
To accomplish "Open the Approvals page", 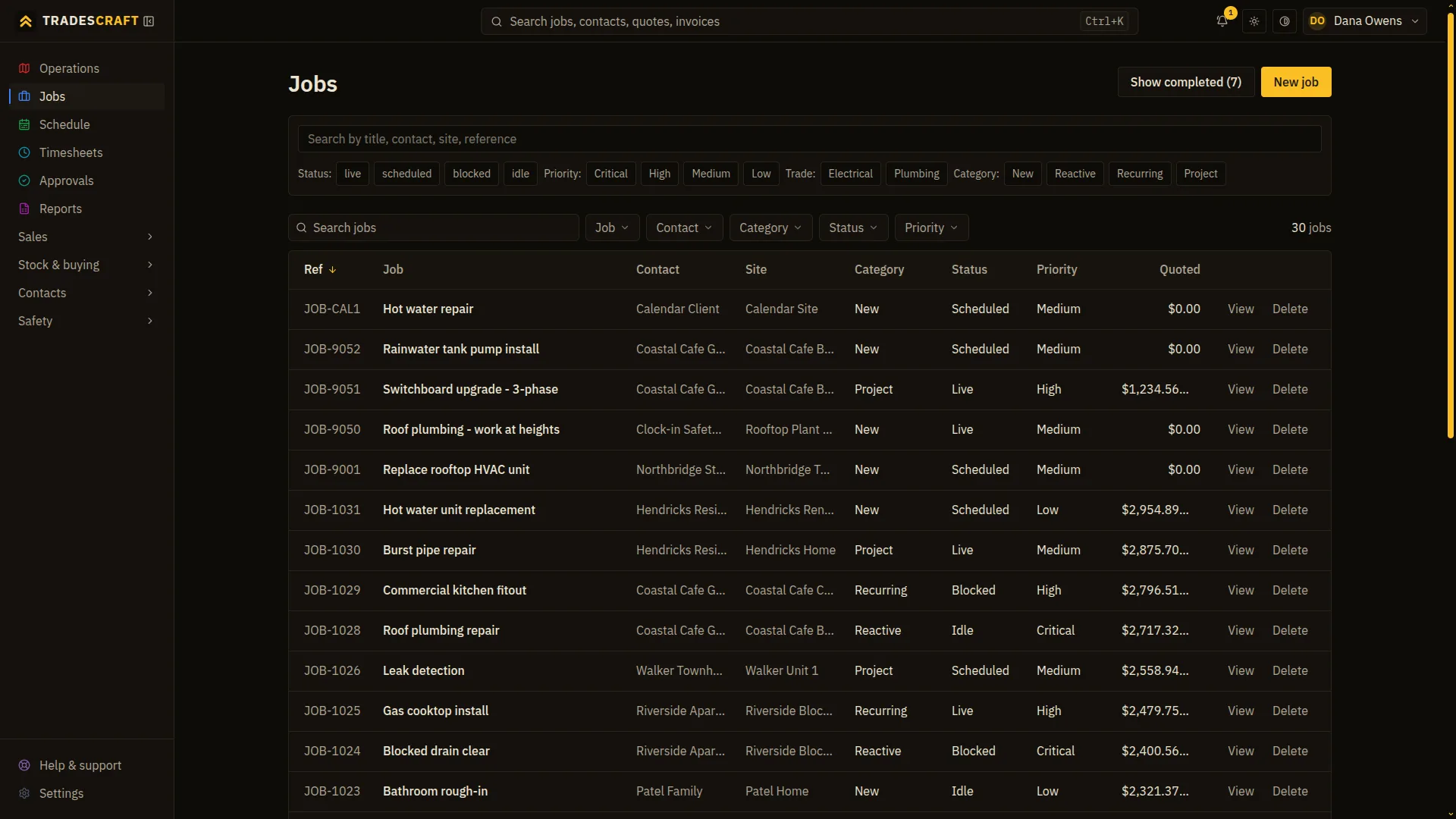I will pyautogui.click(x=86, y=180).
